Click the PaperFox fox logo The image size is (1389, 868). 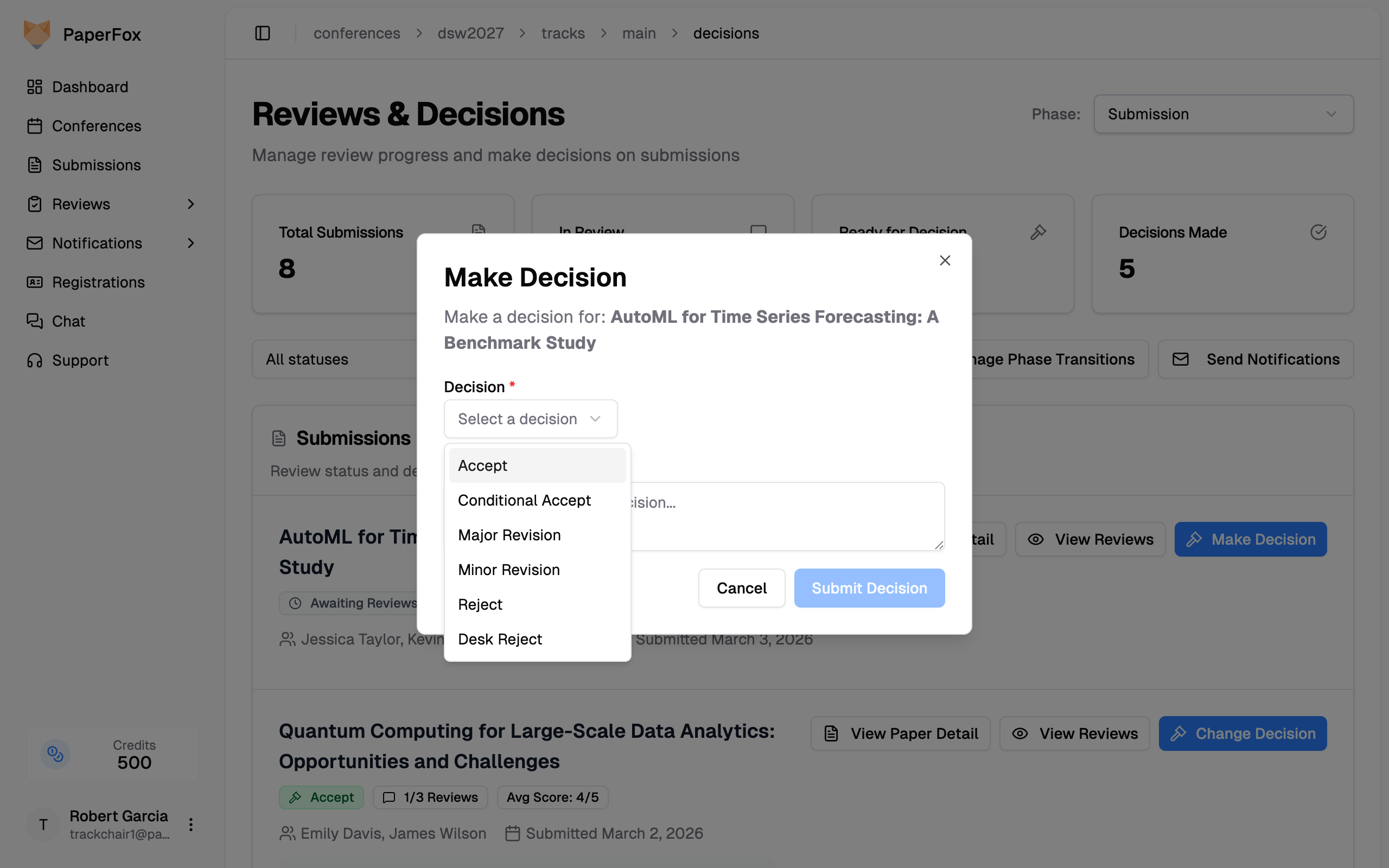(37, 34)
